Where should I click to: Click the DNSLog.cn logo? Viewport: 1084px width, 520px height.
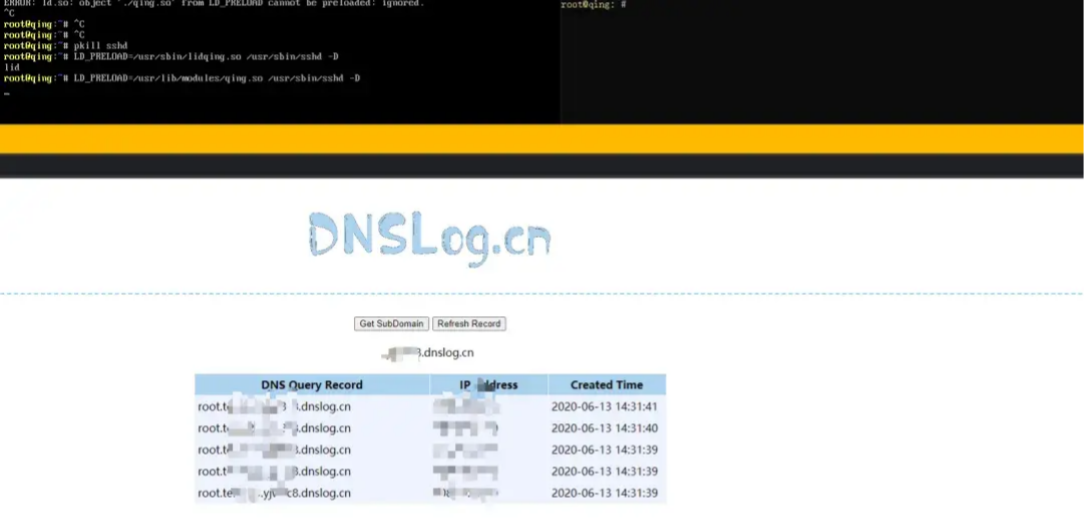429,239
